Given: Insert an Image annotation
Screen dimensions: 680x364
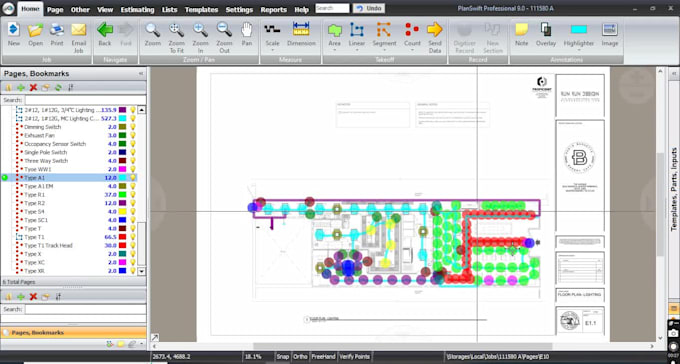Looking at the screenshot, I should point(610,30).
